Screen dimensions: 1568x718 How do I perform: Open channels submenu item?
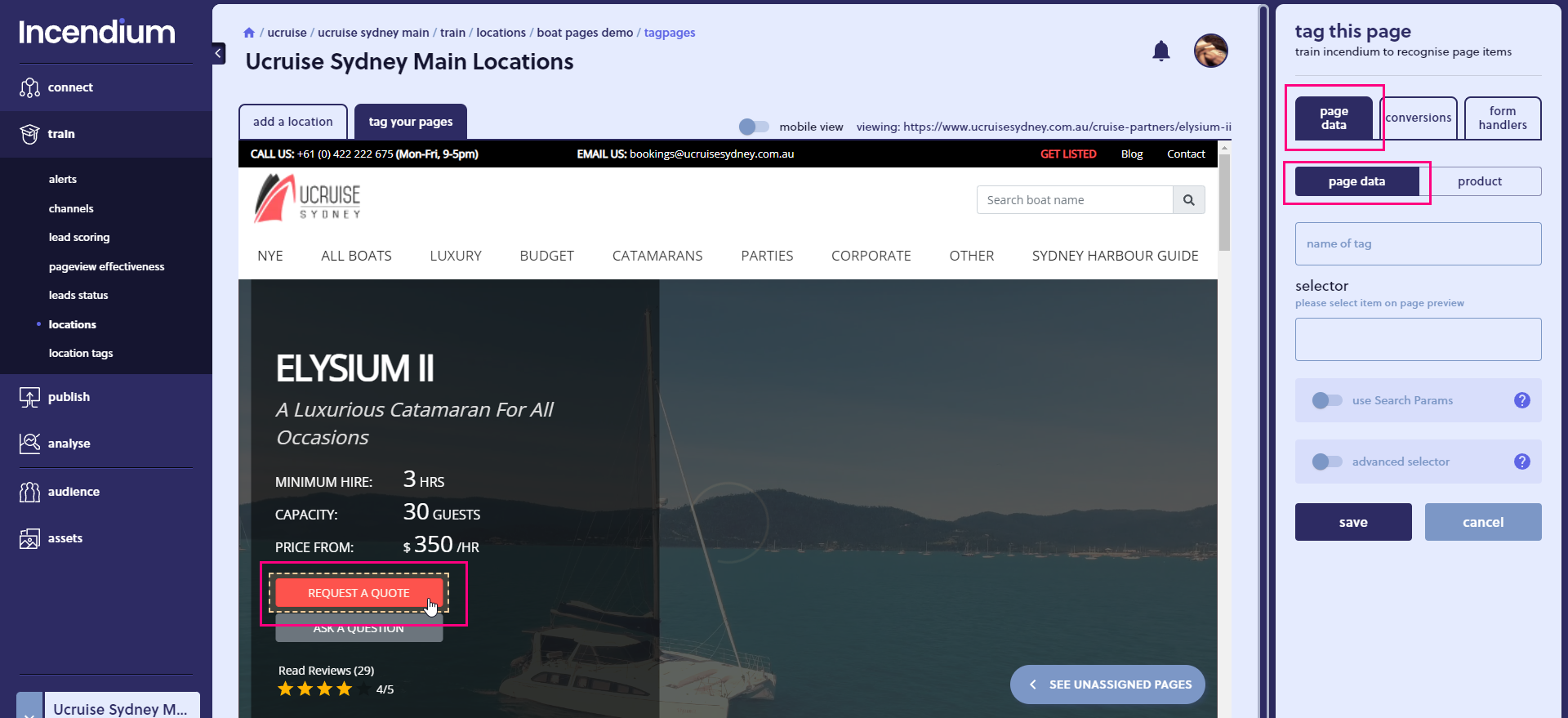(71, 208)
